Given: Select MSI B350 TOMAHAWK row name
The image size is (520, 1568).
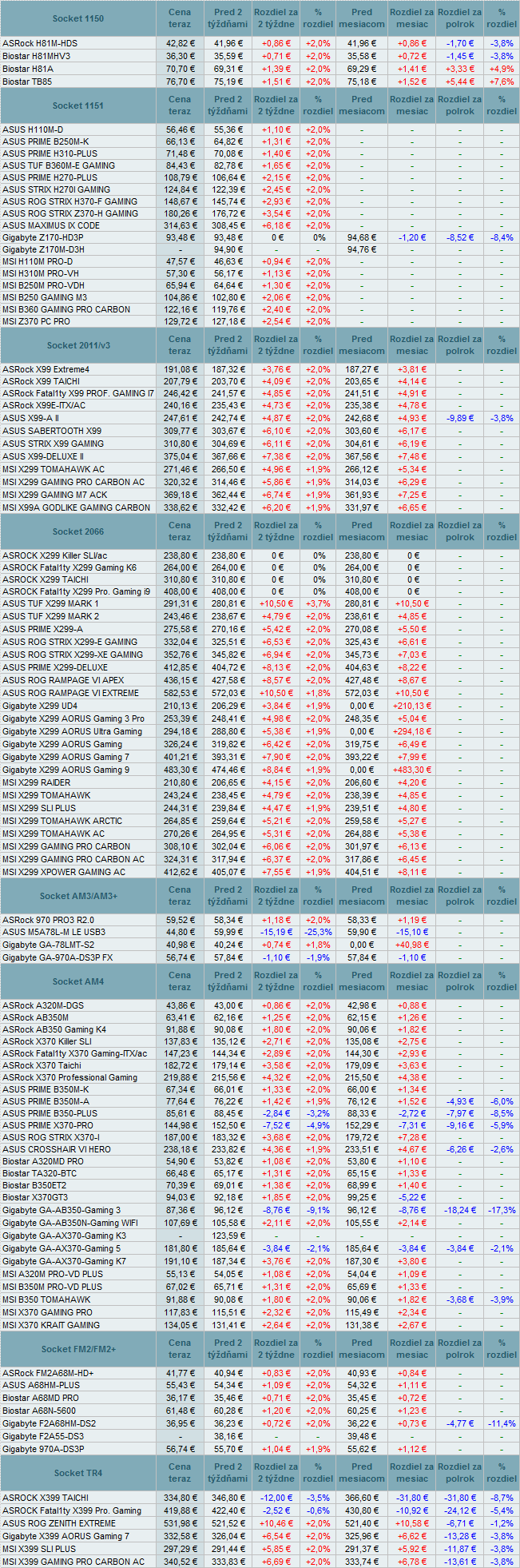Looking at the screenshot, I should 46,1299.
